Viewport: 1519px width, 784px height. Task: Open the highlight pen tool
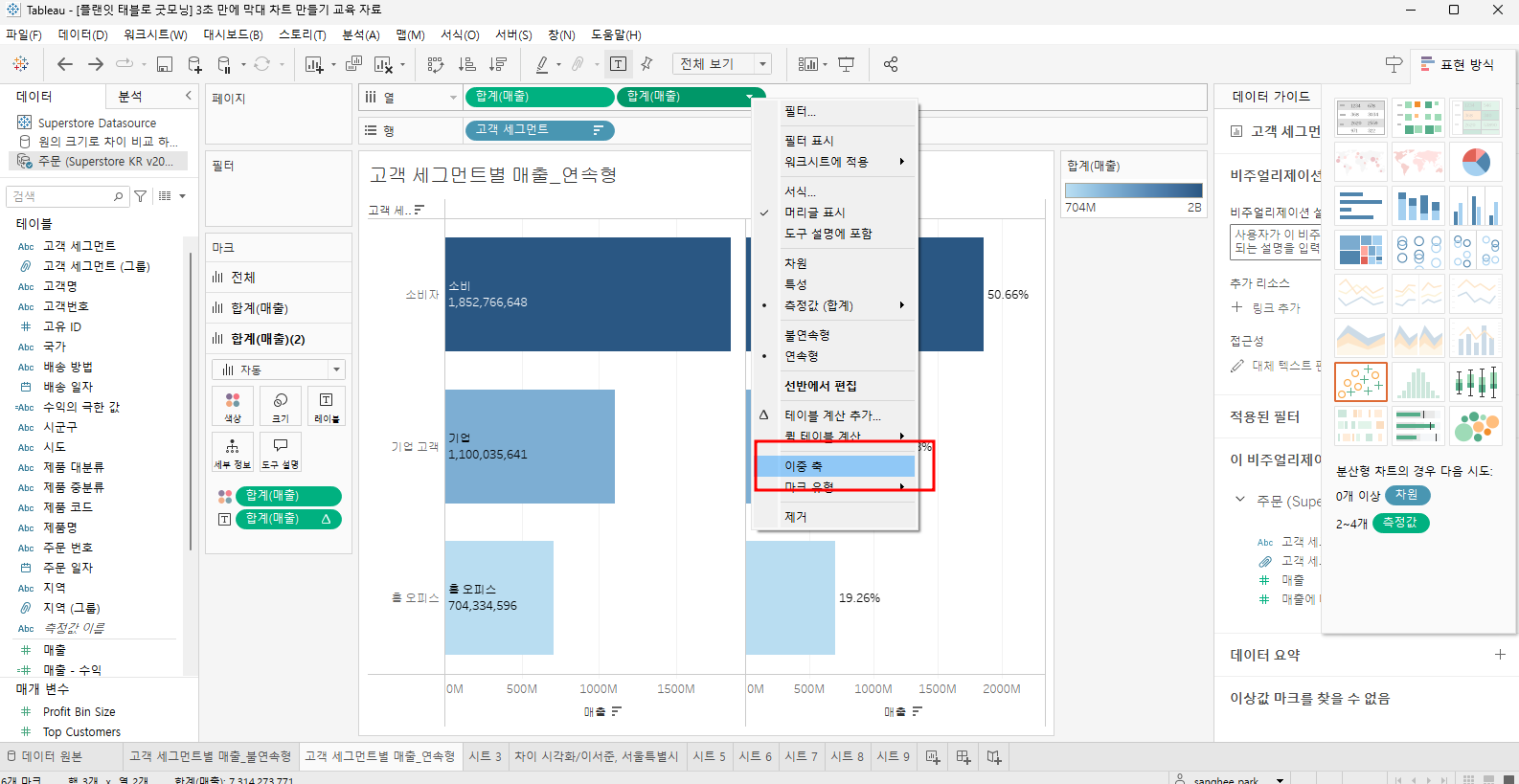[x=542, y=64]
